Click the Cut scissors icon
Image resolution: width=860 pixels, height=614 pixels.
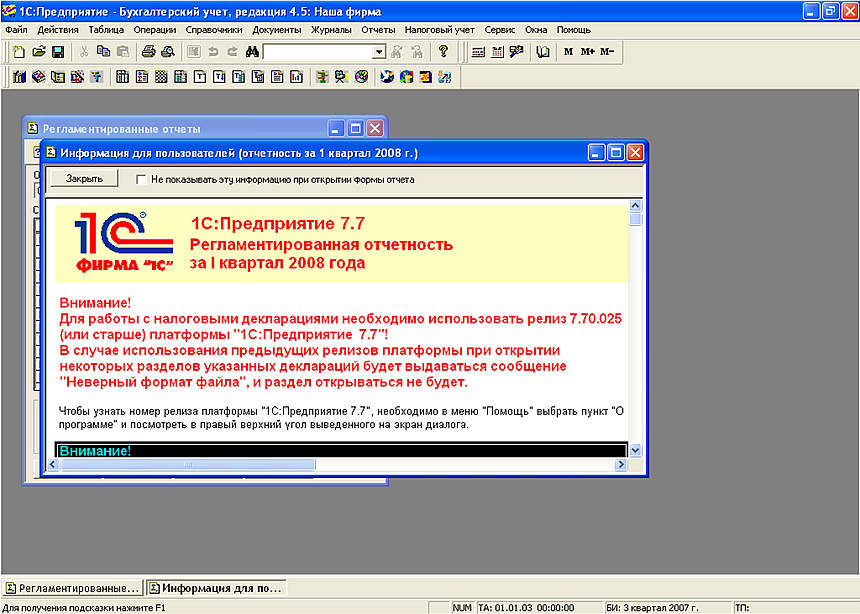[x=84, y=52]
